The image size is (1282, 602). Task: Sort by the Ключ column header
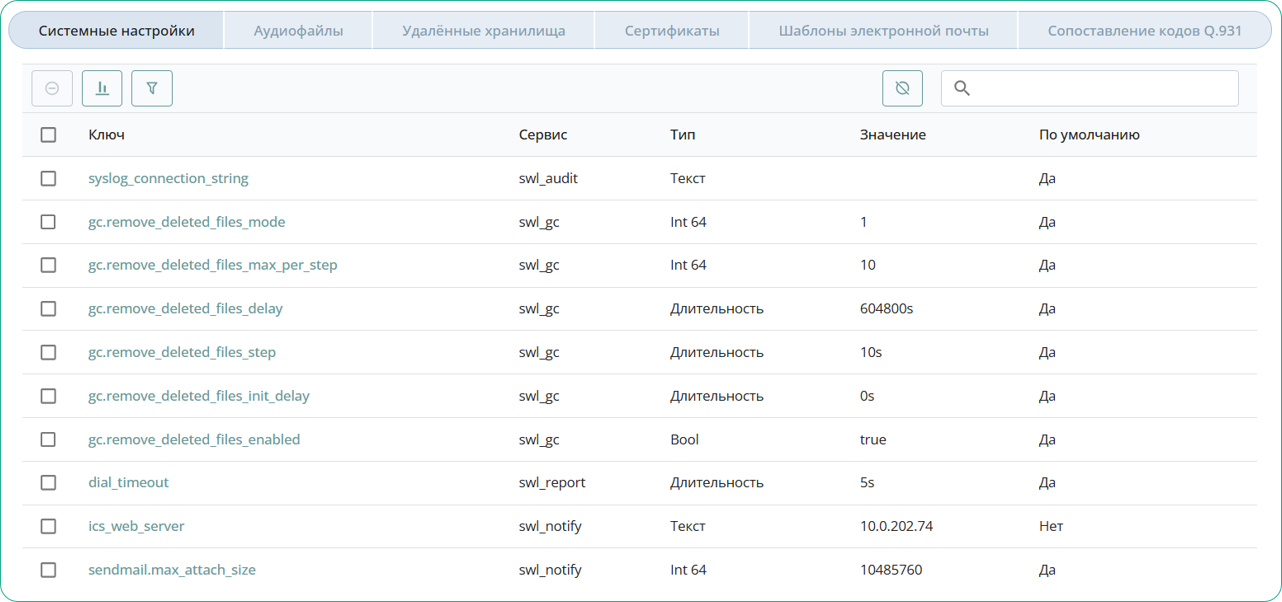pos(106,135)
